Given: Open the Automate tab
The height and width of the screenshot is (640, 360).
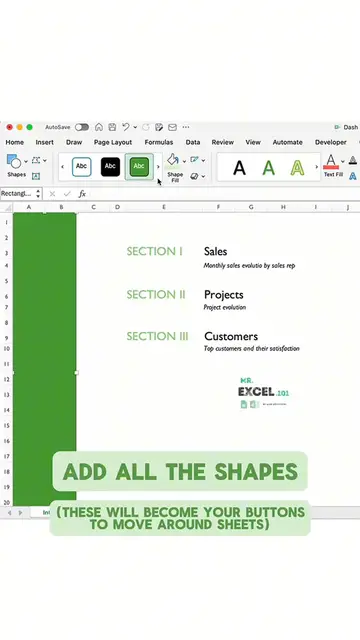Looking at the screenshot, I should 288,142.
